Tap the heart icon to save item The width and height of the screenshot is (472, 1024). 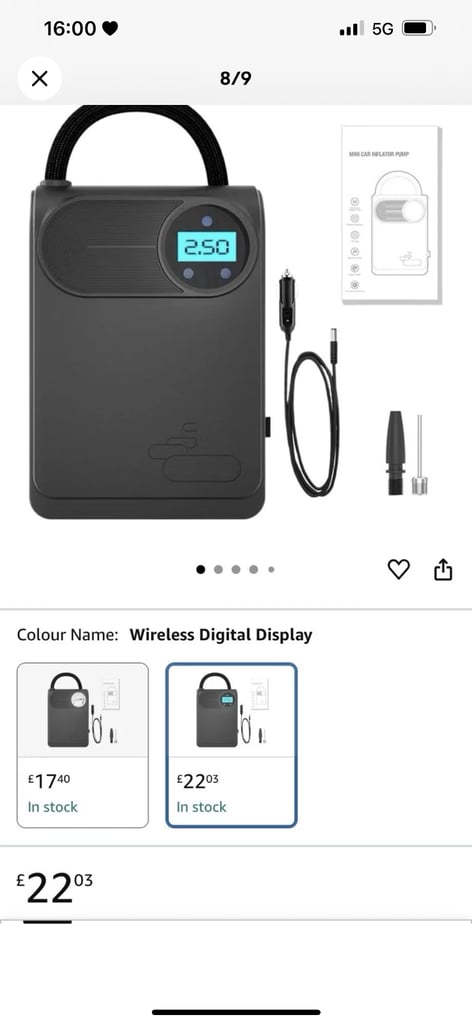pos(399,569)
